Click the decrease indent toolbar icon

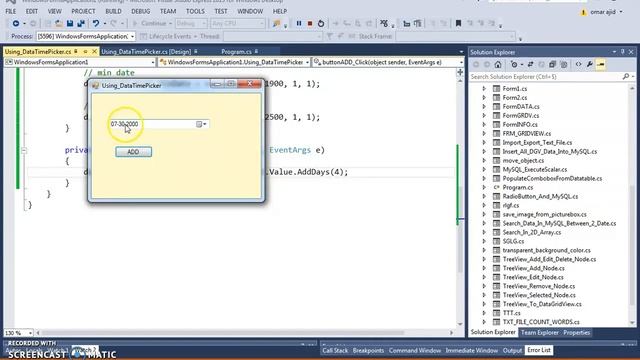pyautogui.click(x=406, y=24)
